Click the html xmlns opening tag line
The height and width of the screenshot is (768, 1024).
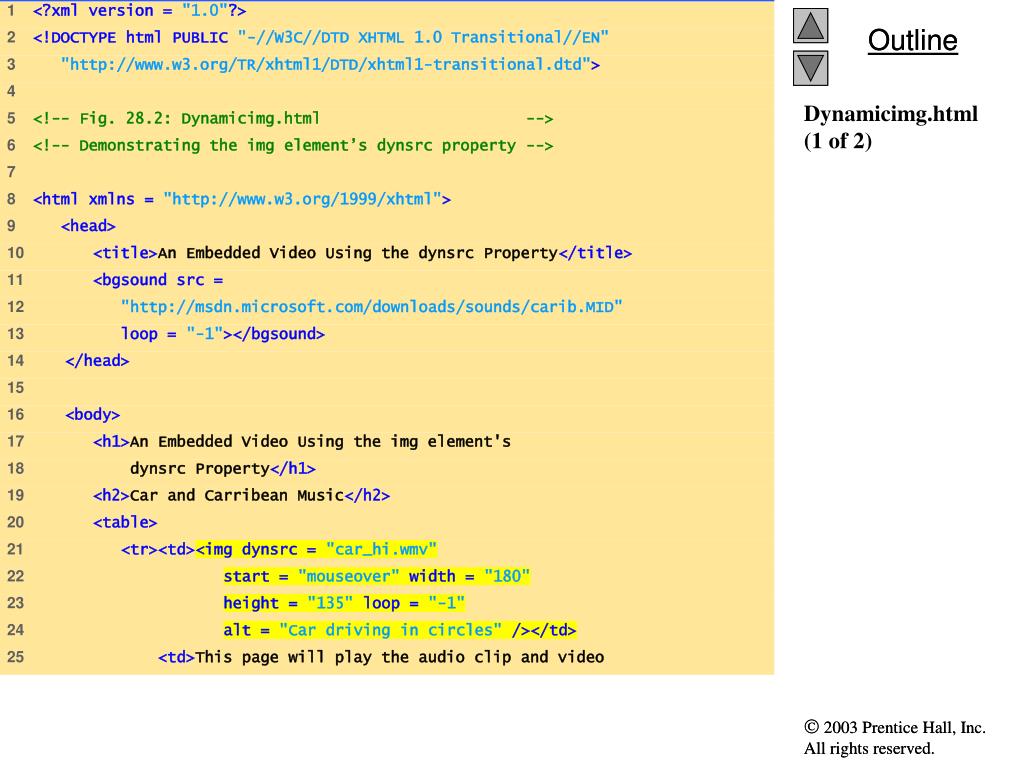pyautogui.click(x=242, y=199)
